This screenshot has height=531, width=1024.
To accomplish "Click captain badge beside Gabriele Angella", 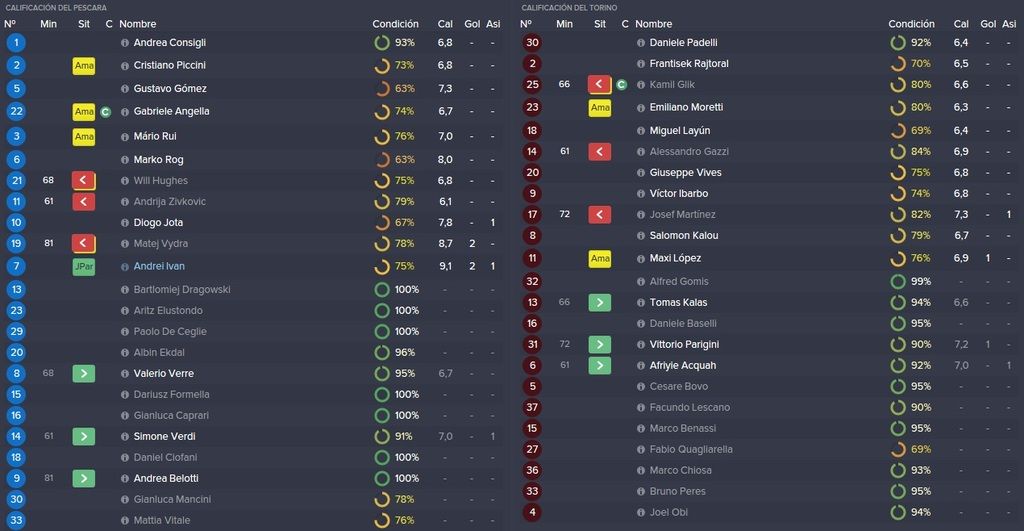I will (105, 112).
